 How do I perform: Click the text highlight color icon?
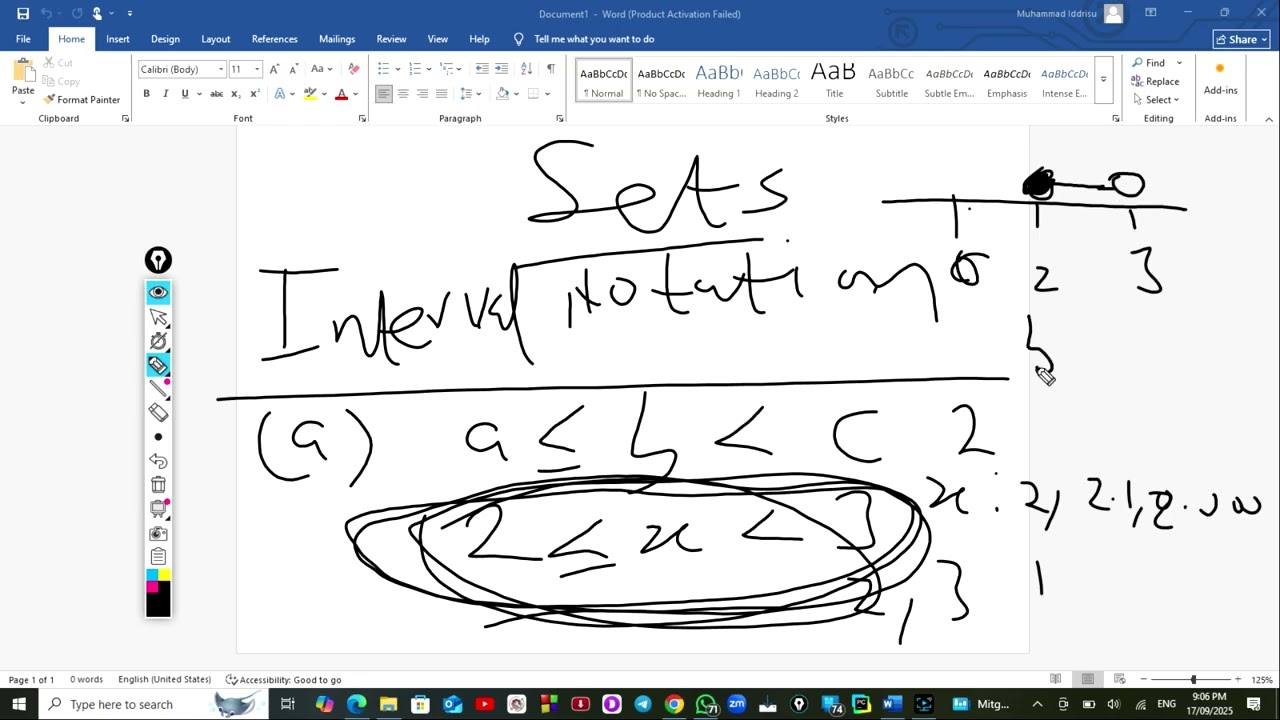(x=310, y=94)
